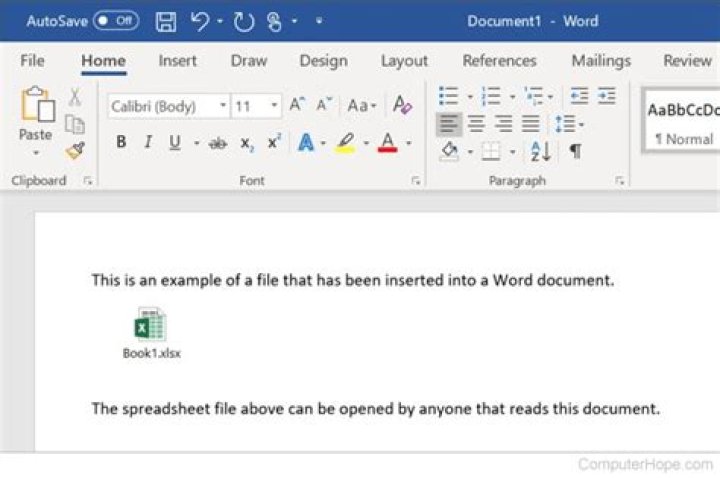Toggle Strikethrough formatting
Image resolution: width=720 pixels, height=478 pixels.
coord(217,143)
